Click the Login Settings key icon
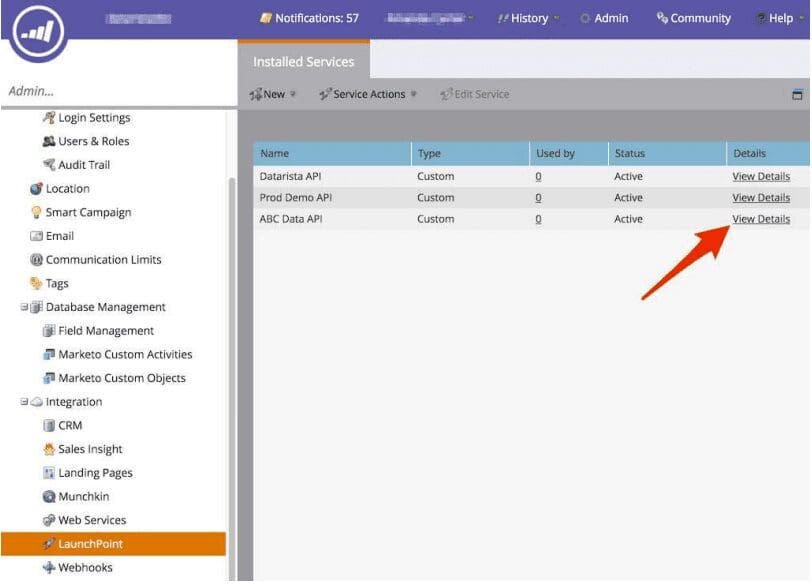Viewport: 812px width, 584px height. point(49,118)
